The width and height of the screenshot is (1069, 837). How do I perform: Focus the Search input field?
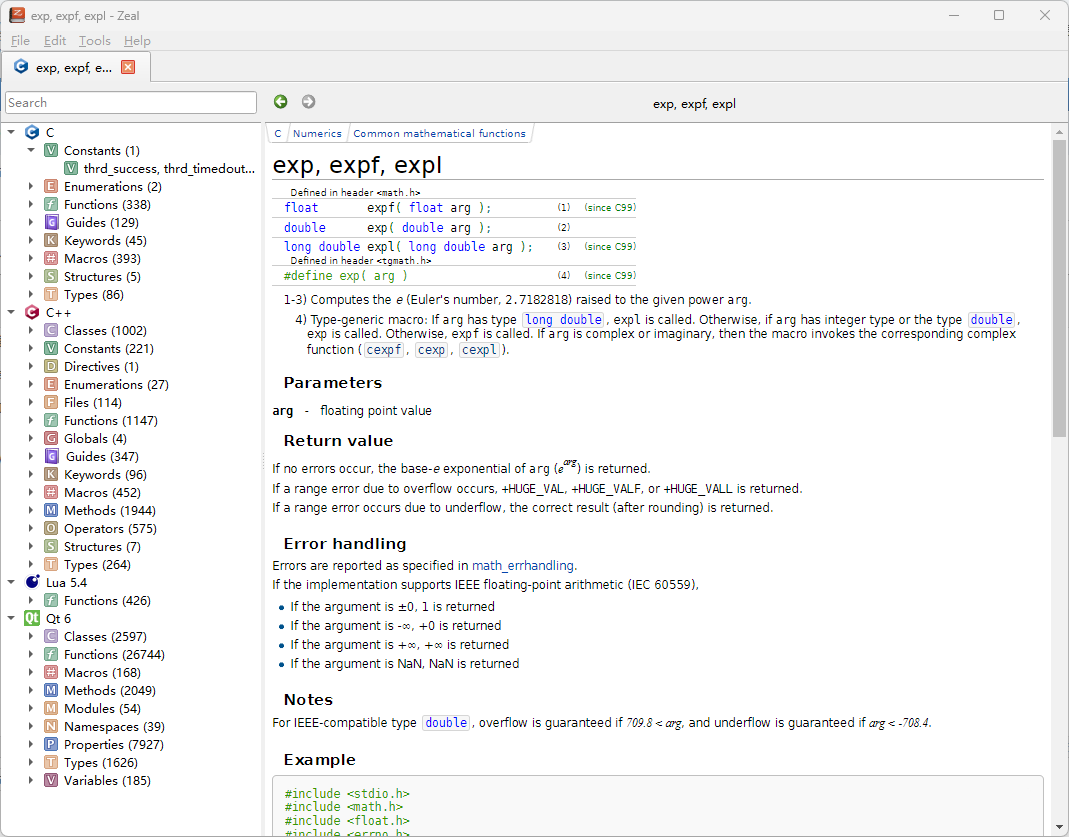click(131, 103)
